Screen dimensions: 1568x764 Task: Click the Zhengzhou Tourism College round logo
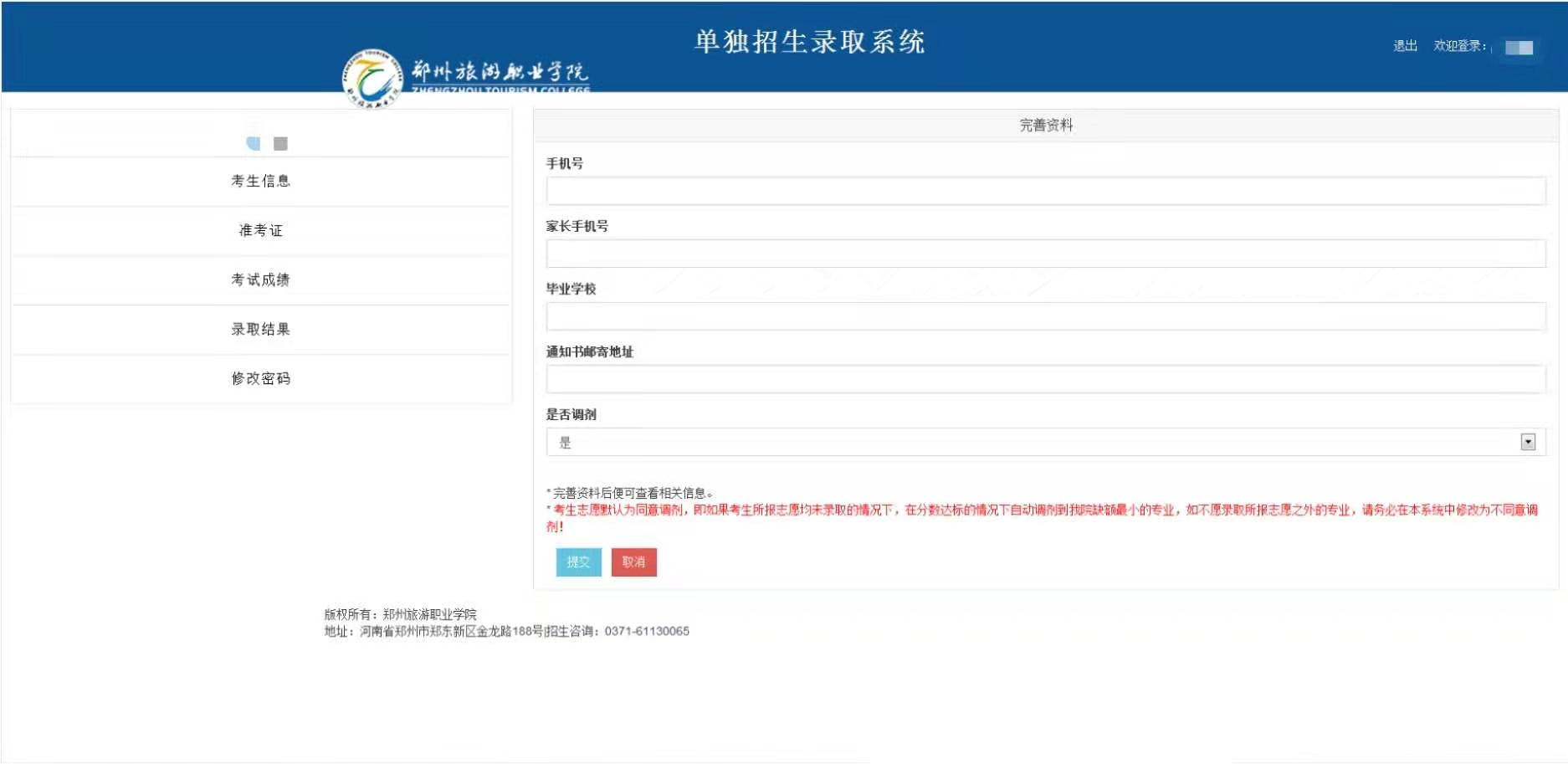(x=372, y=79)
